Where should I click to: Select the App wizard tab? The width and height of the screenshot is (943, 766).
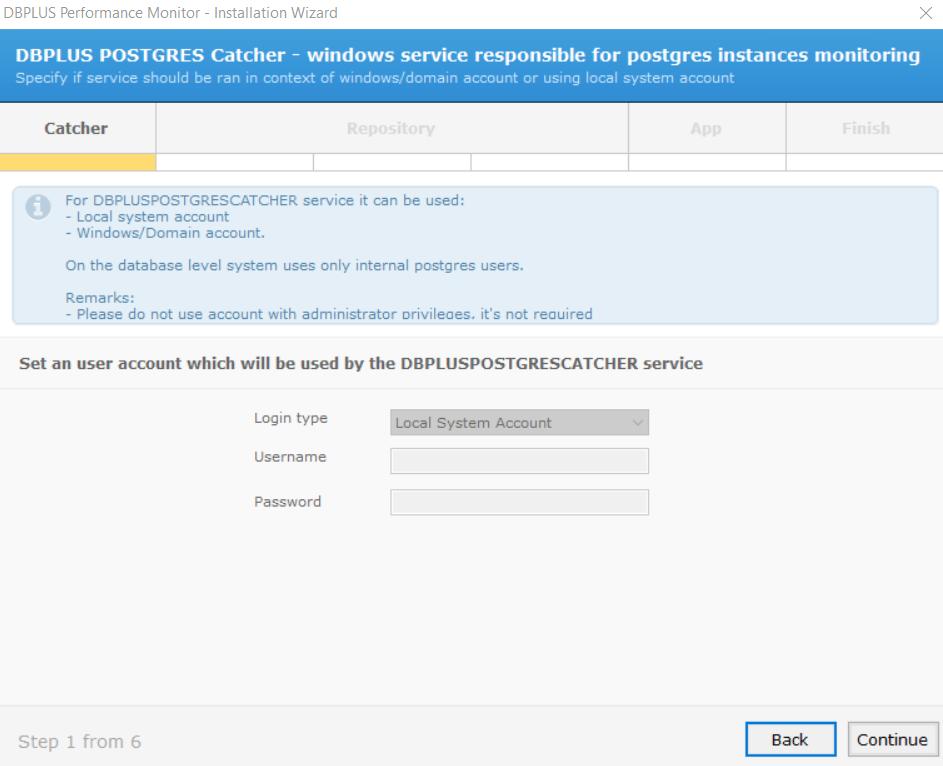(707, 128)
